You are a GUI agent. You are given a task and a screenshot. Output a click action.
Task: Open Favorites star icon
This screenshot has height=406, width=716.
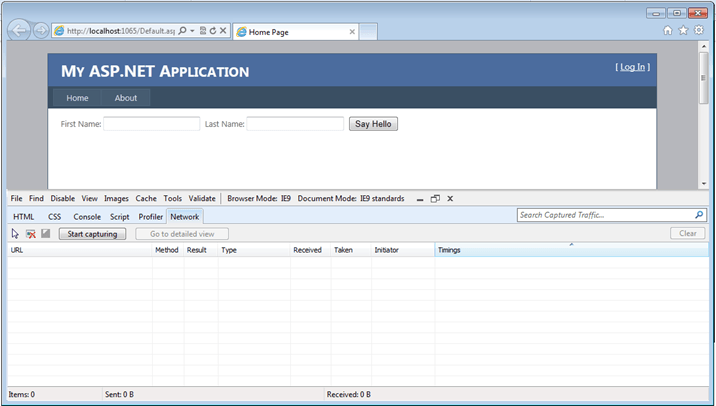(683, 30)
